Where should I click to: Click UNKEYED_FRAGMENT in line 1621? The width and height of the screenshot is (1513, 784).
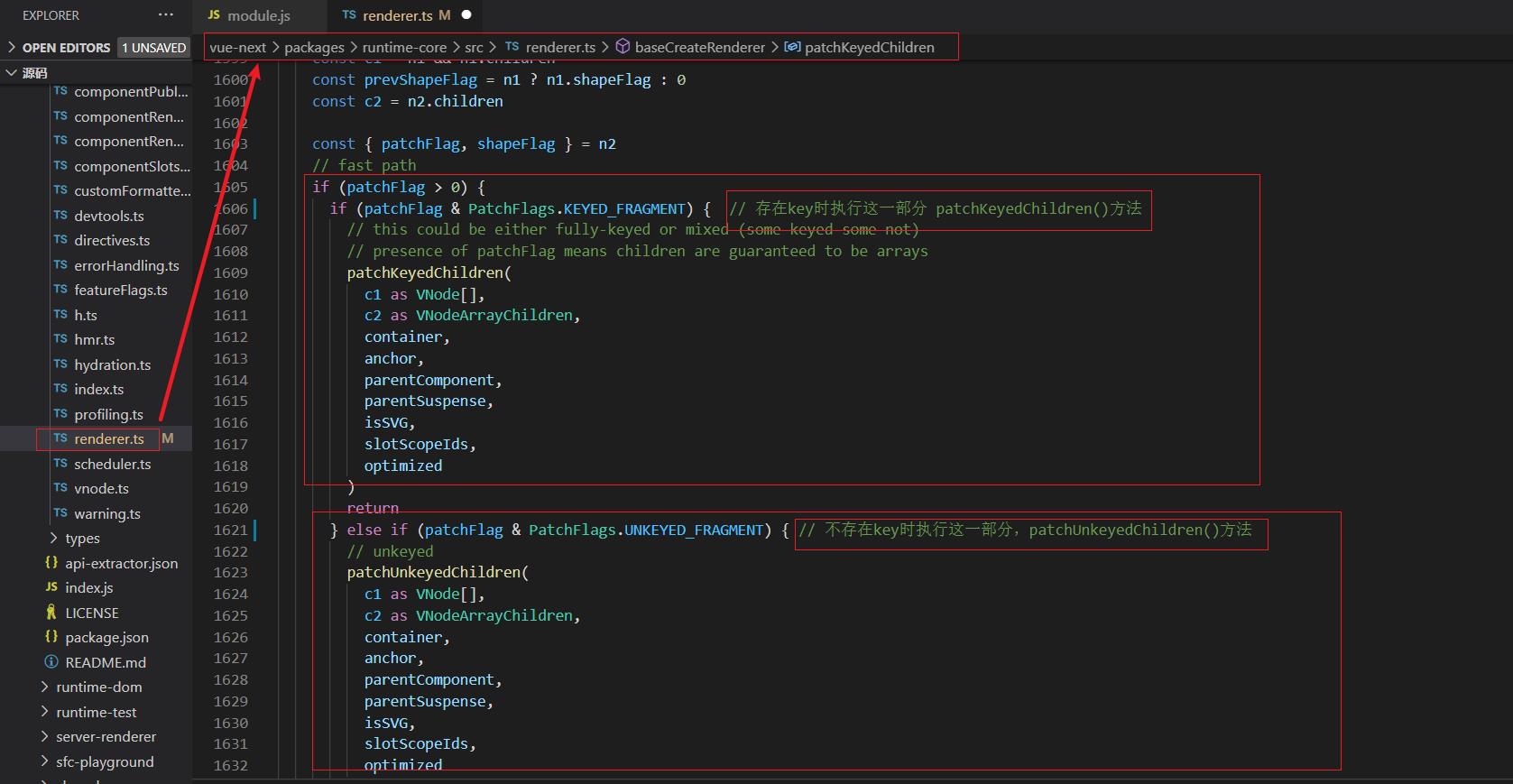(x=694, y=530)
